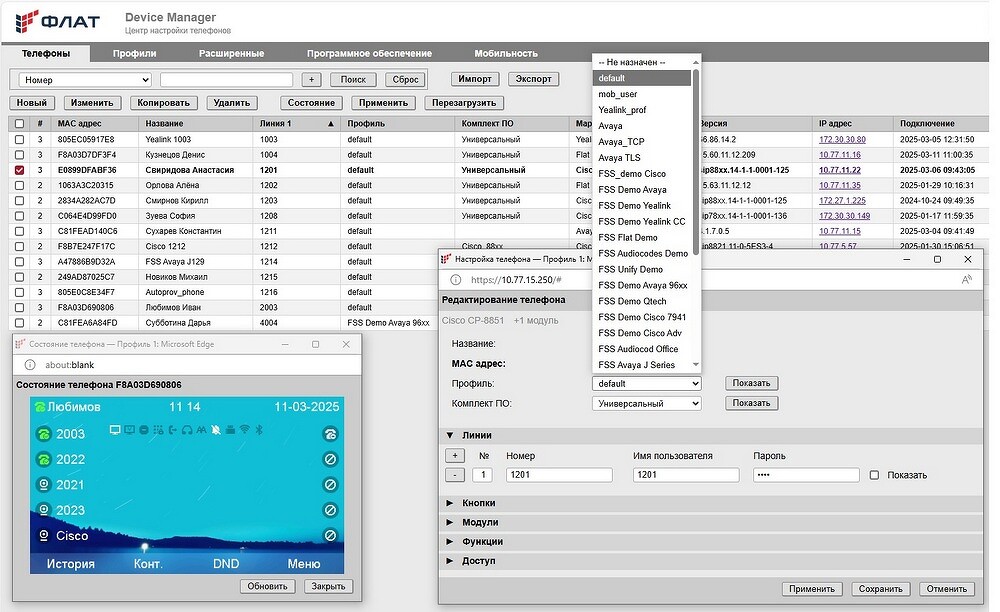Click the blocked icon at the right of the 2023 row

point(330,511)
